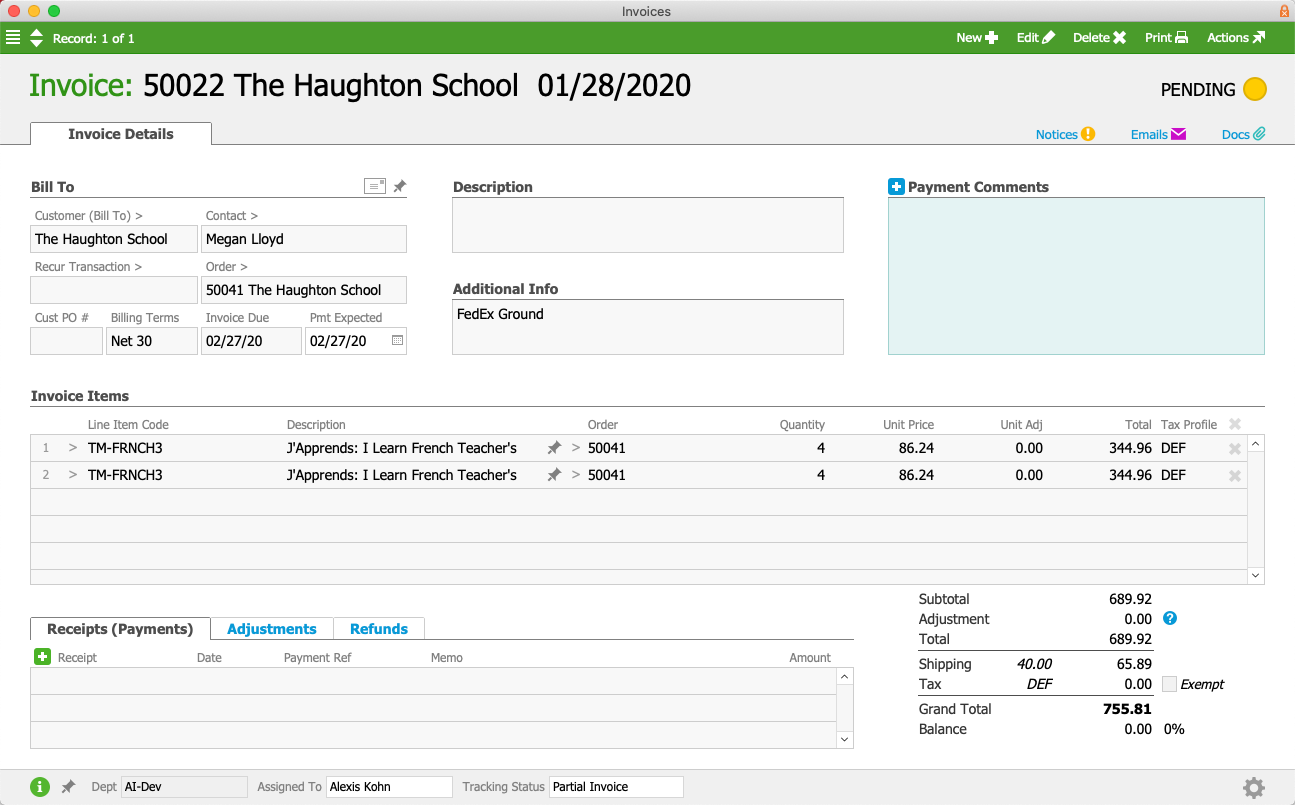Click the Contact field showing Megan Lloyd
The height and width of the screenshot is (805, 1295).
304,239
